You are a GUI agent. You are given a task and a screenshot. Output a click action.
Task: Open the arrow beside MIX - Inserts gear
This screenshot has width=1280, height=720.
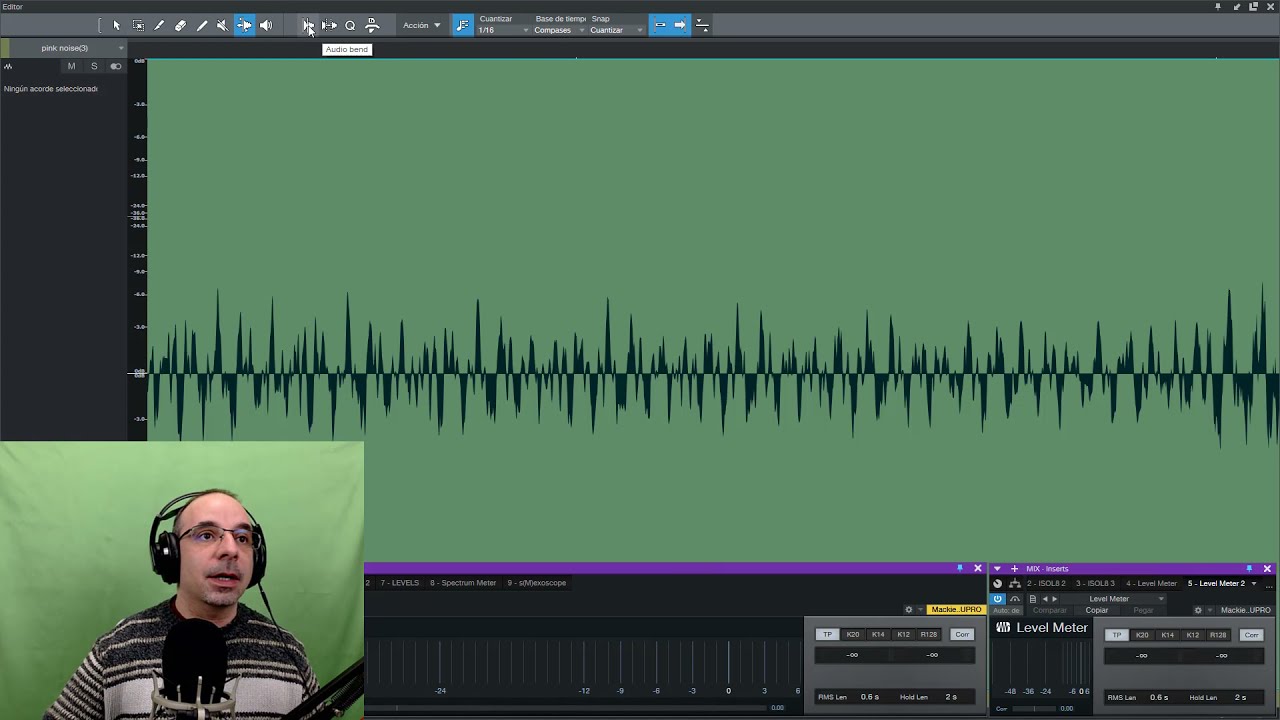coord(1209,610)
